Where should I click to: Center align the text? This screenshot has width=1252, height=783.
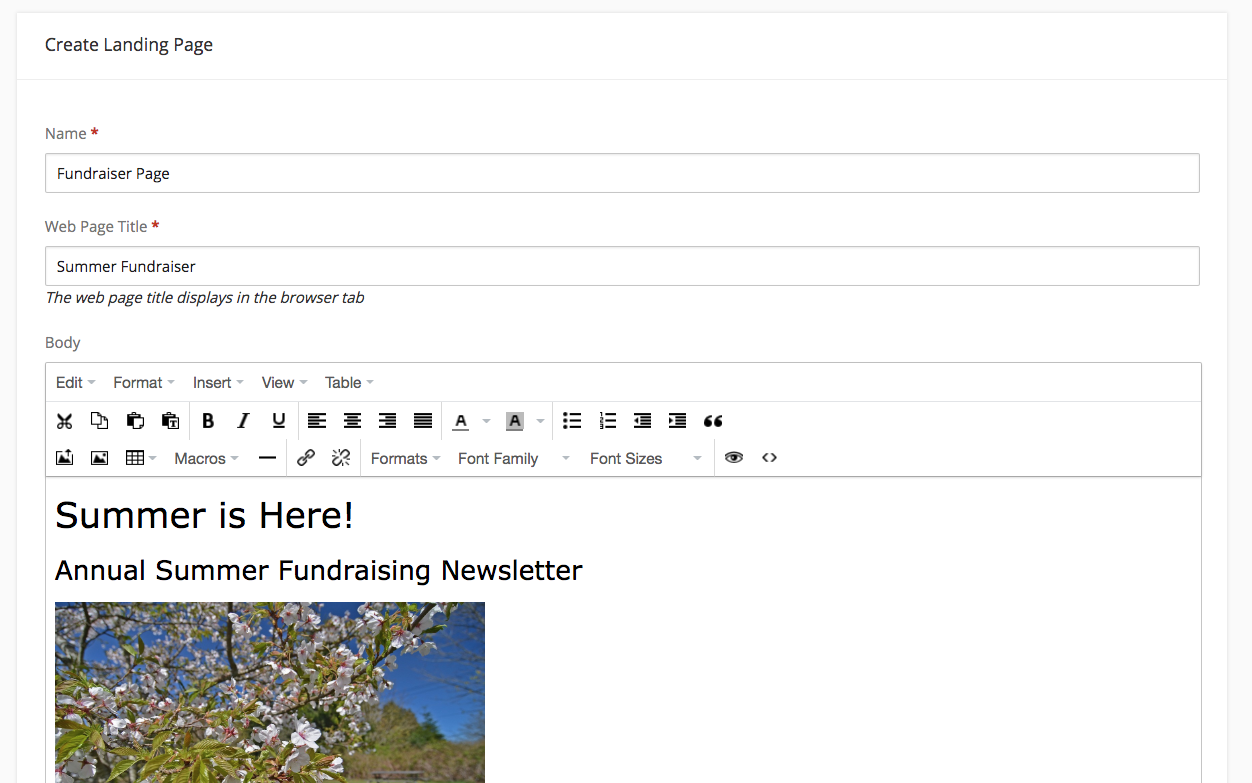coord(352,421)
